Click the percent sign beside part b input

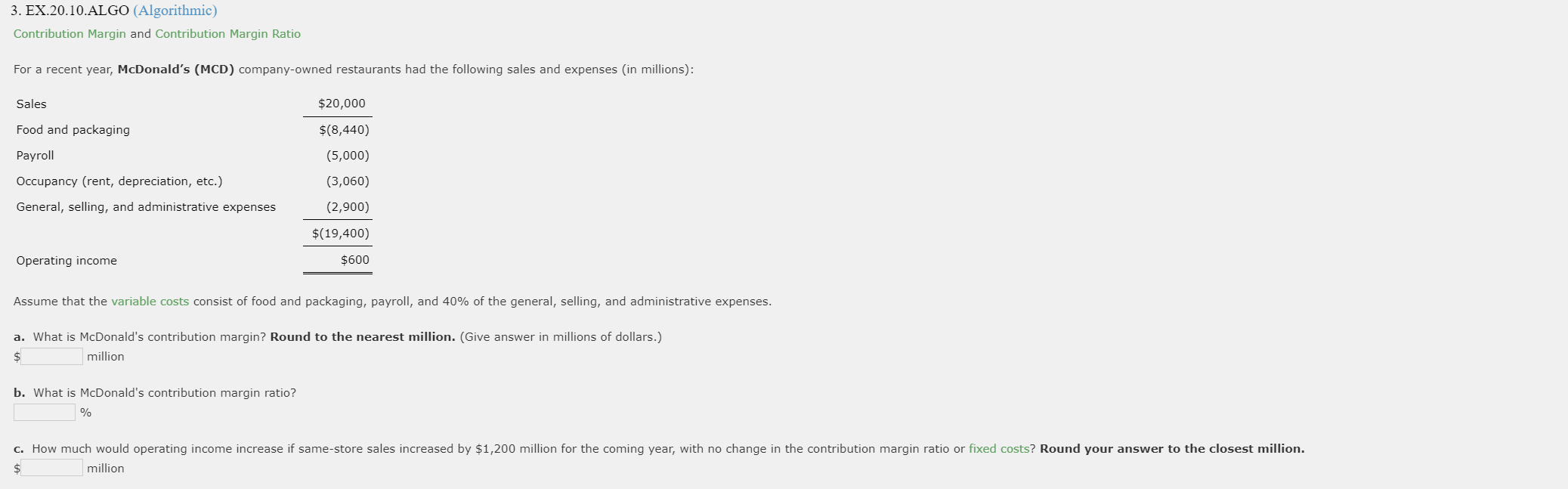point(86,413)
